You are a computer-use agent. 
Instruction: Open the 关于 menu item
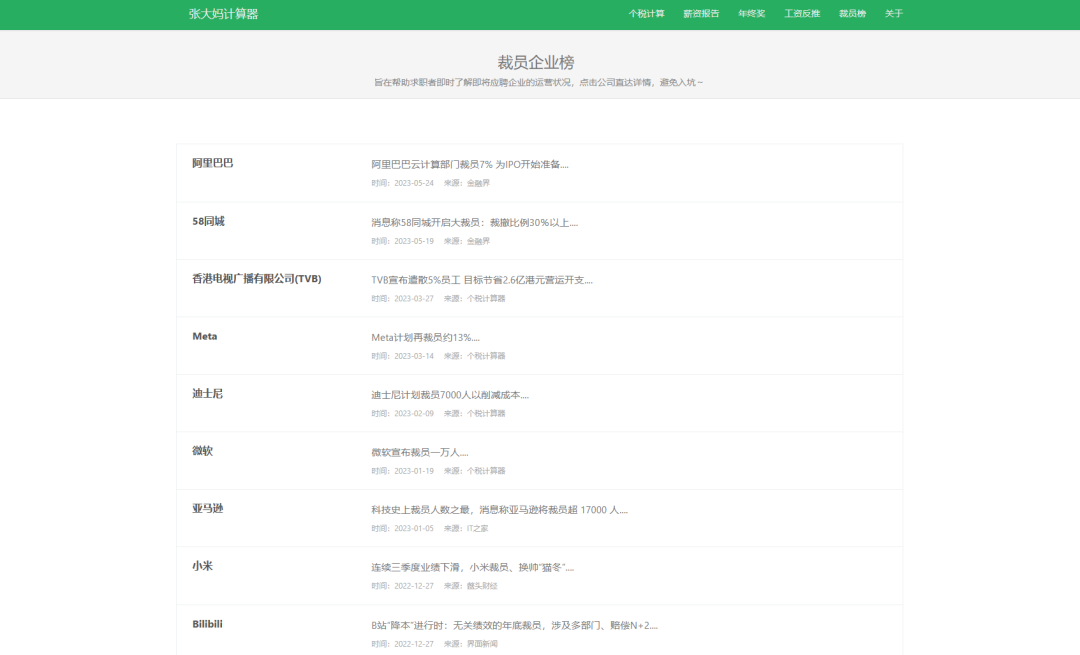coord(893,14)
